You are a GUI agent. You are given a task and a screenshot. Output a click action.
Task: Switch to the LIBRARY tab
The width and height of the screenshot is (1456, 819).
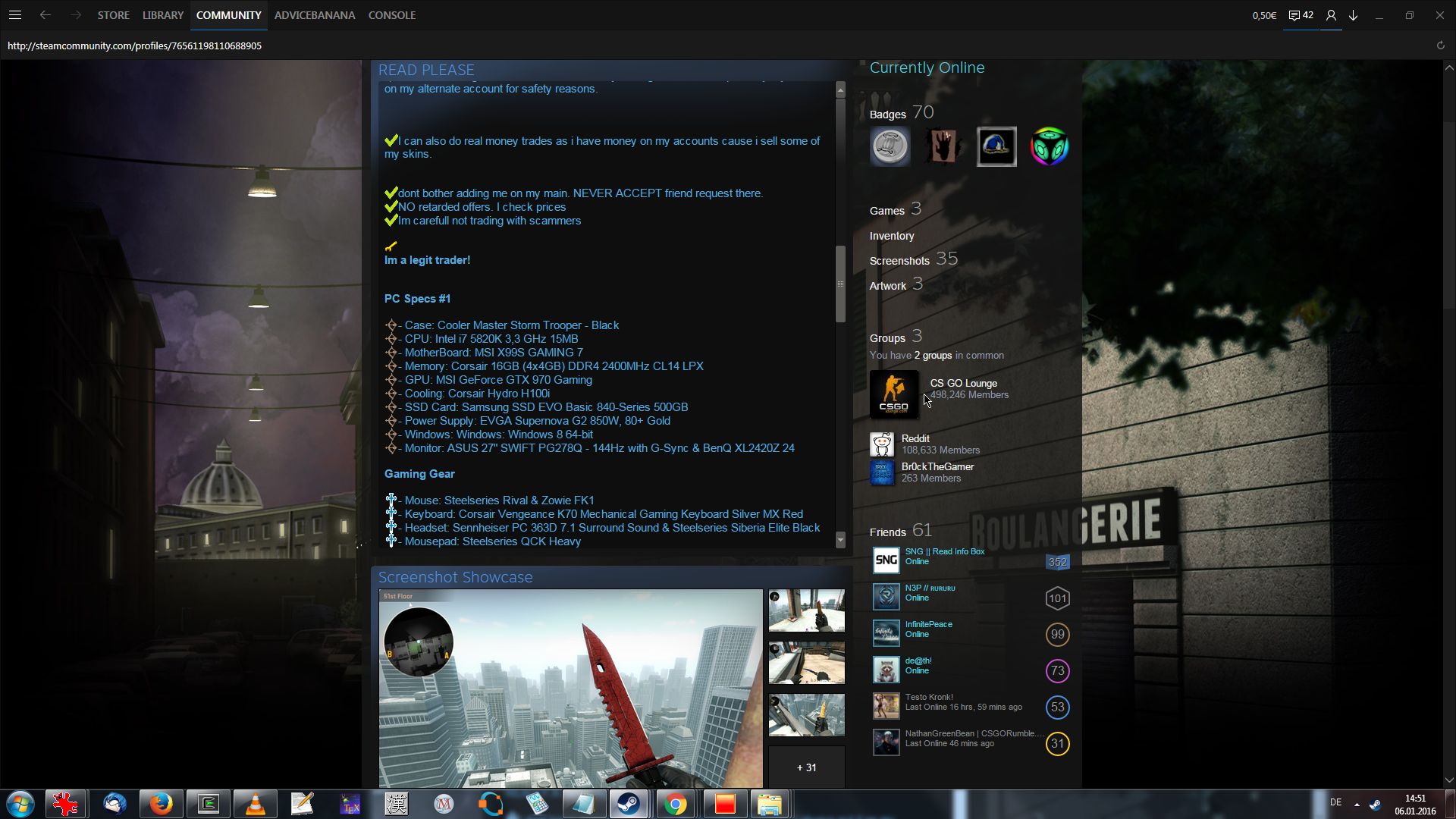(163, 15)
